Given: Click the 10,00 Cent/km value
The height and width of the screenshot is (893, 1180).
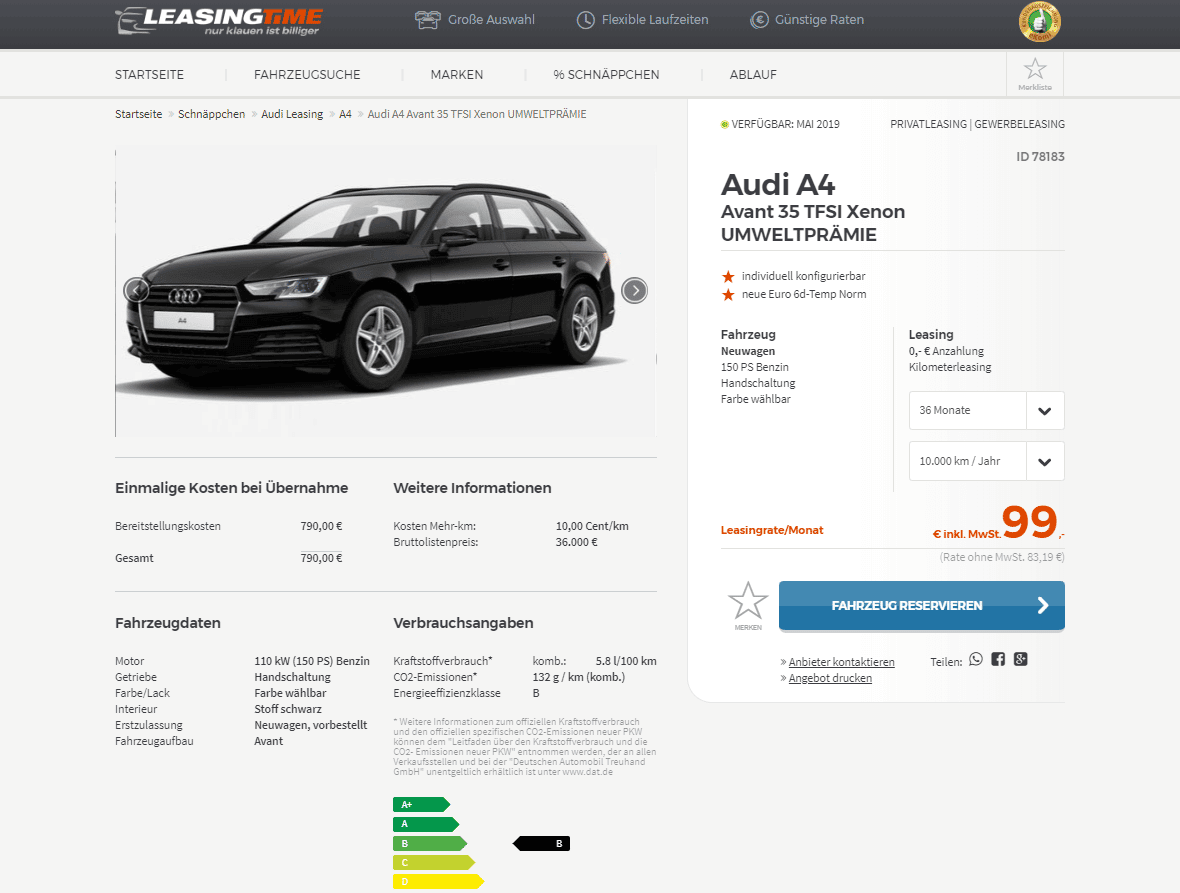Looking at the screenshot, I should coord(592,526).
